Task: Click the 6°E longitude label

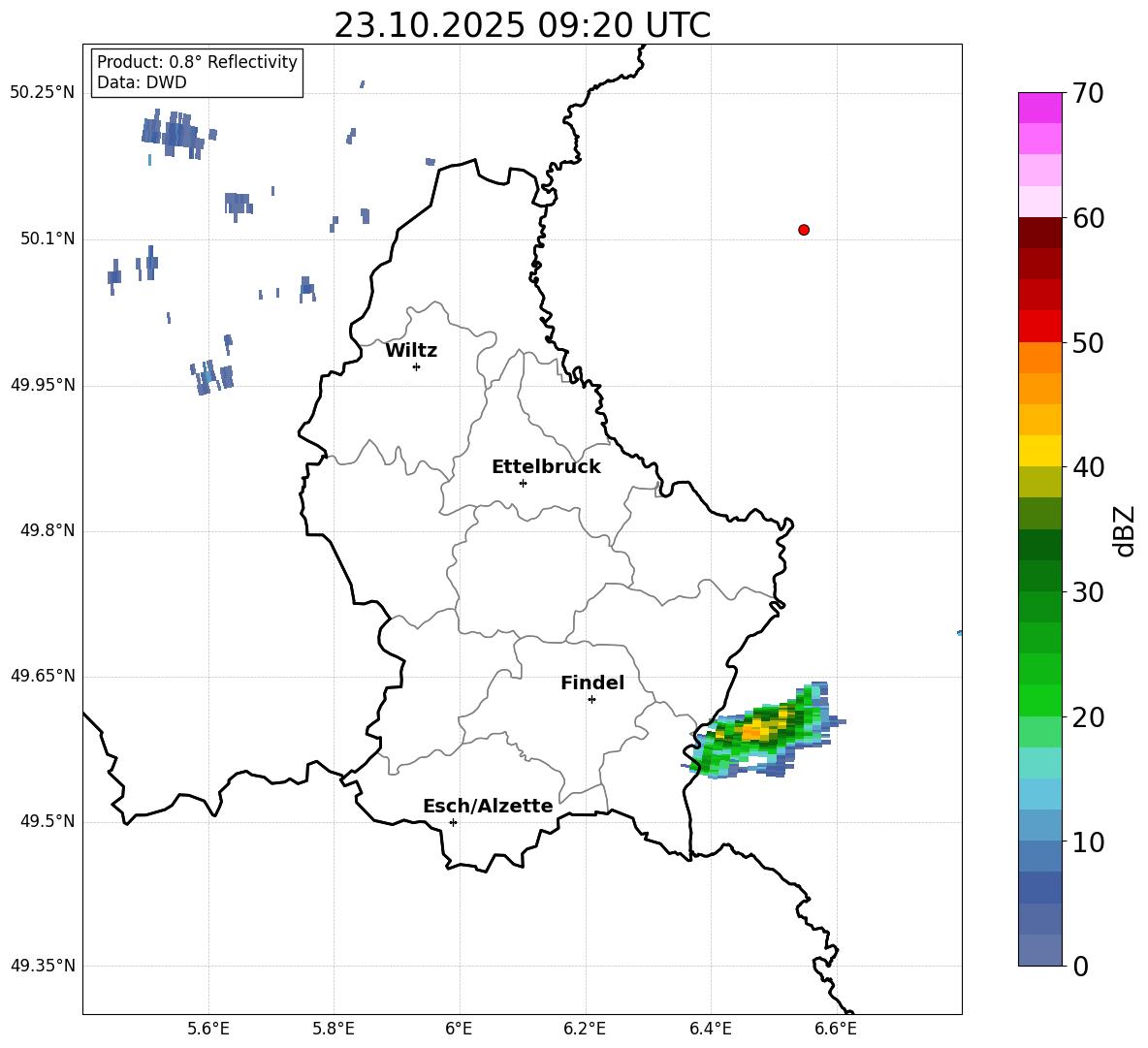Action: 459,1029
